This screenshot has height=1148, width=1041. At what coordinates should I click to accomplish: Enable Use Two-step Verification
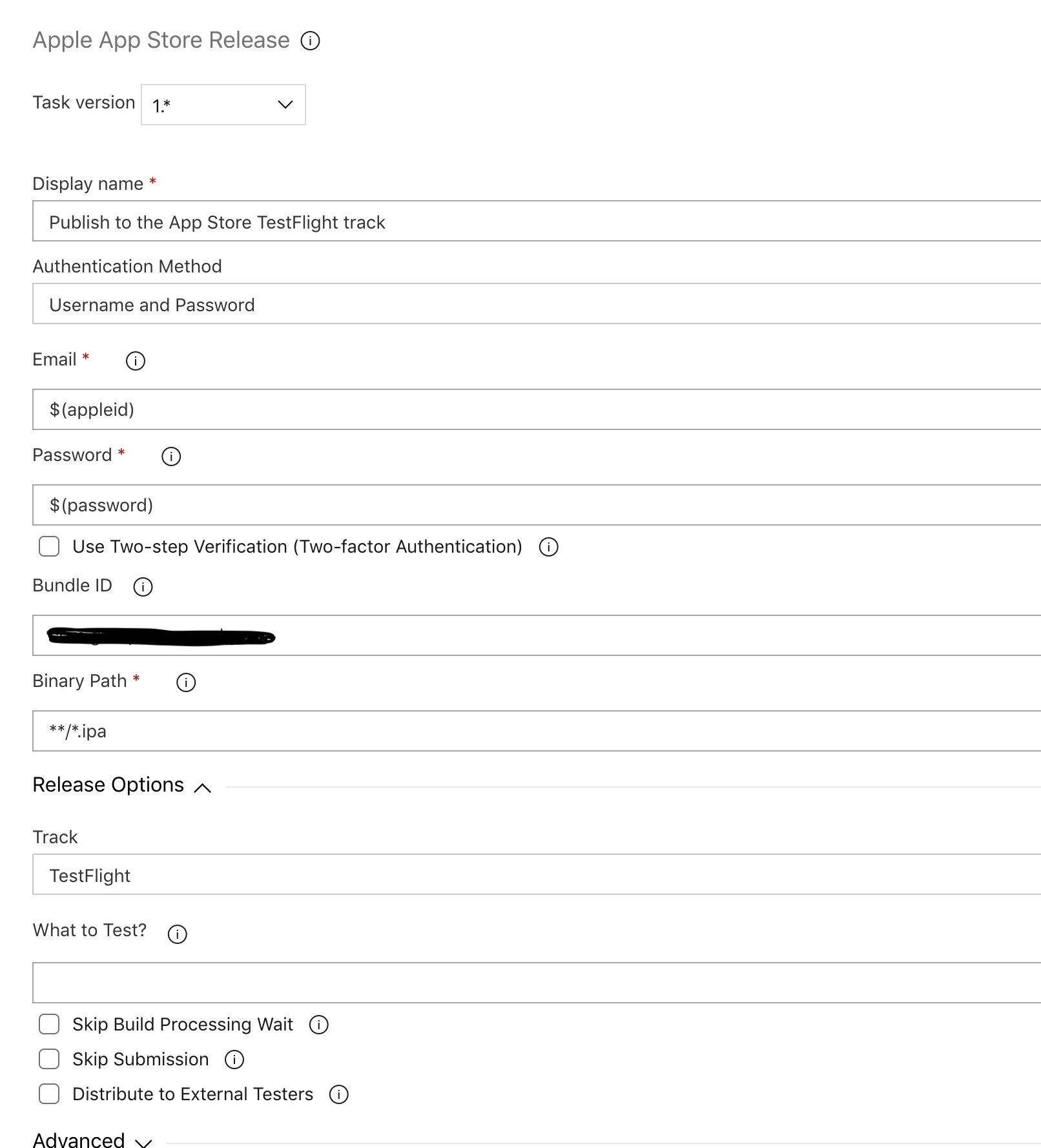click(48, 547)
